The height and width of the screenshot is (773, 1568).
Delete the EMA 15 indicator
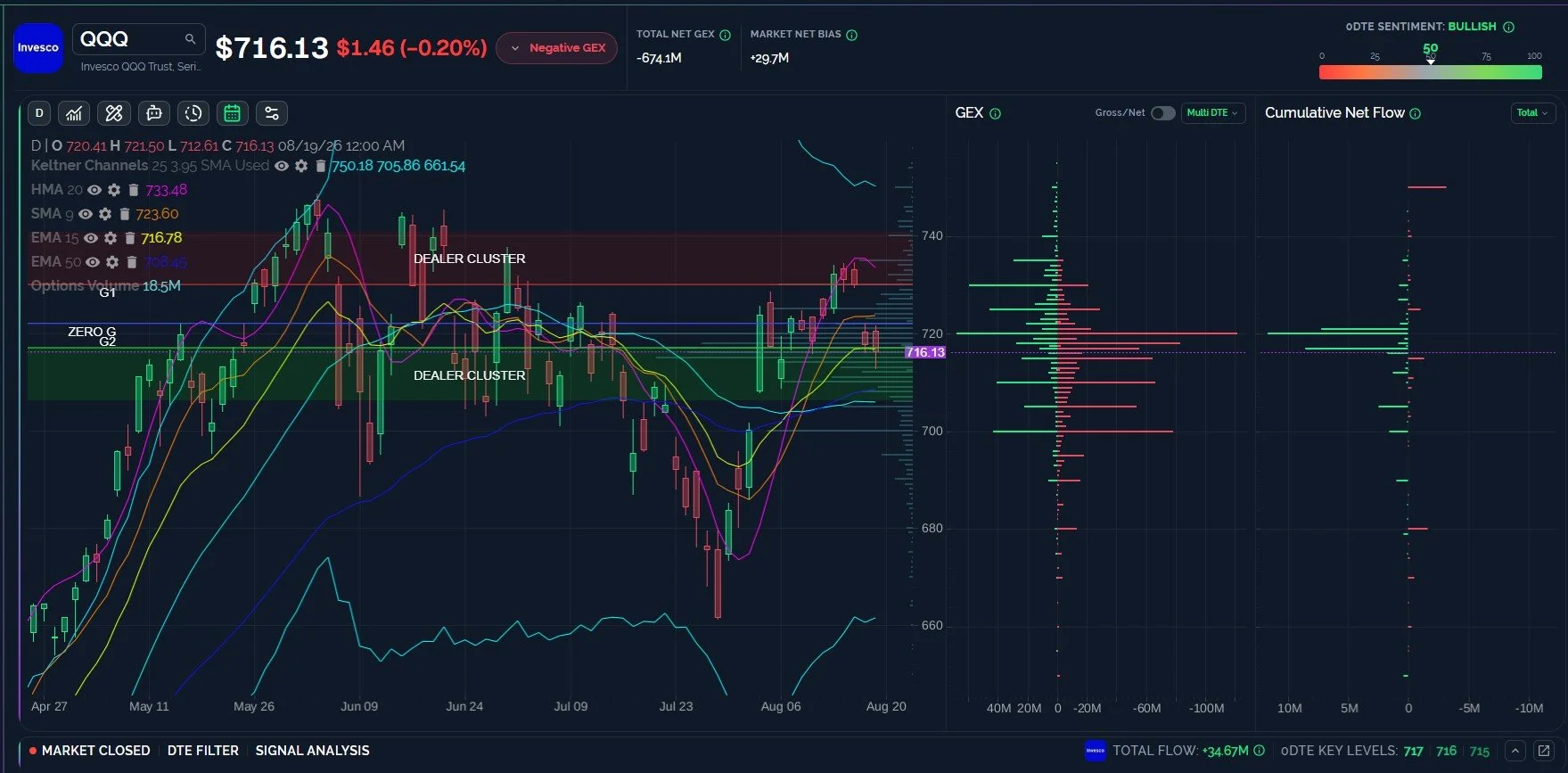(x=130, y=238)
